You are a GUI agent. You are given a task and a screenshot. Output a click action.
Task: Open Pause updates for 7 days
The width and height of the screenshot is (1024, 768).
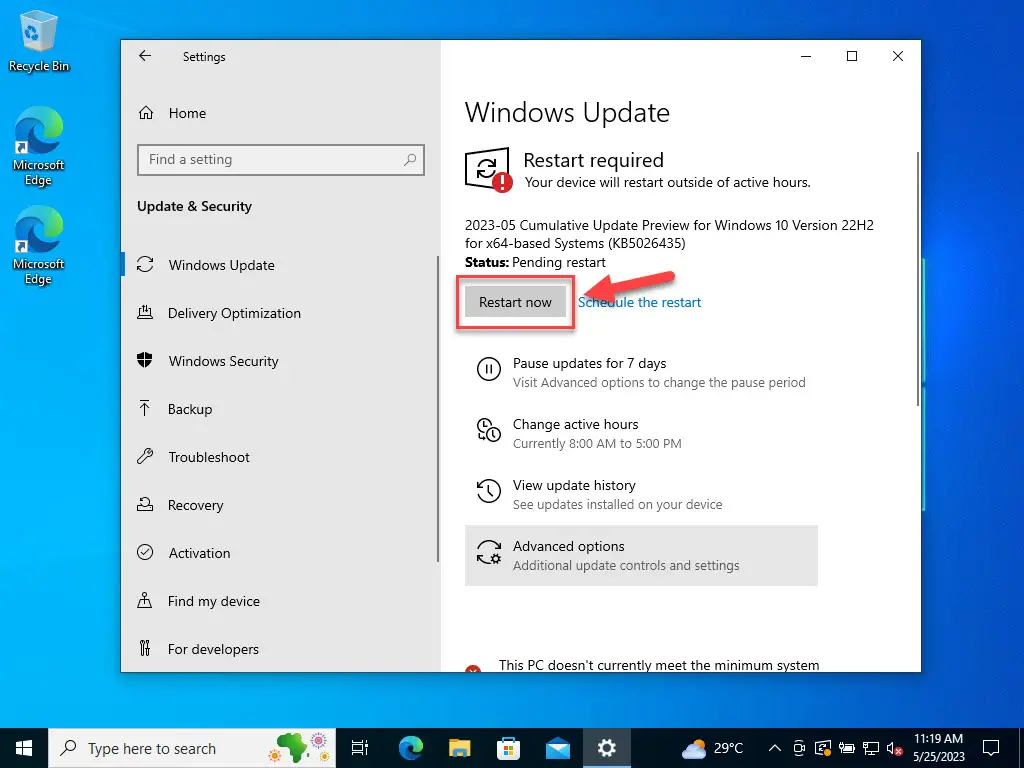(641, 372)
